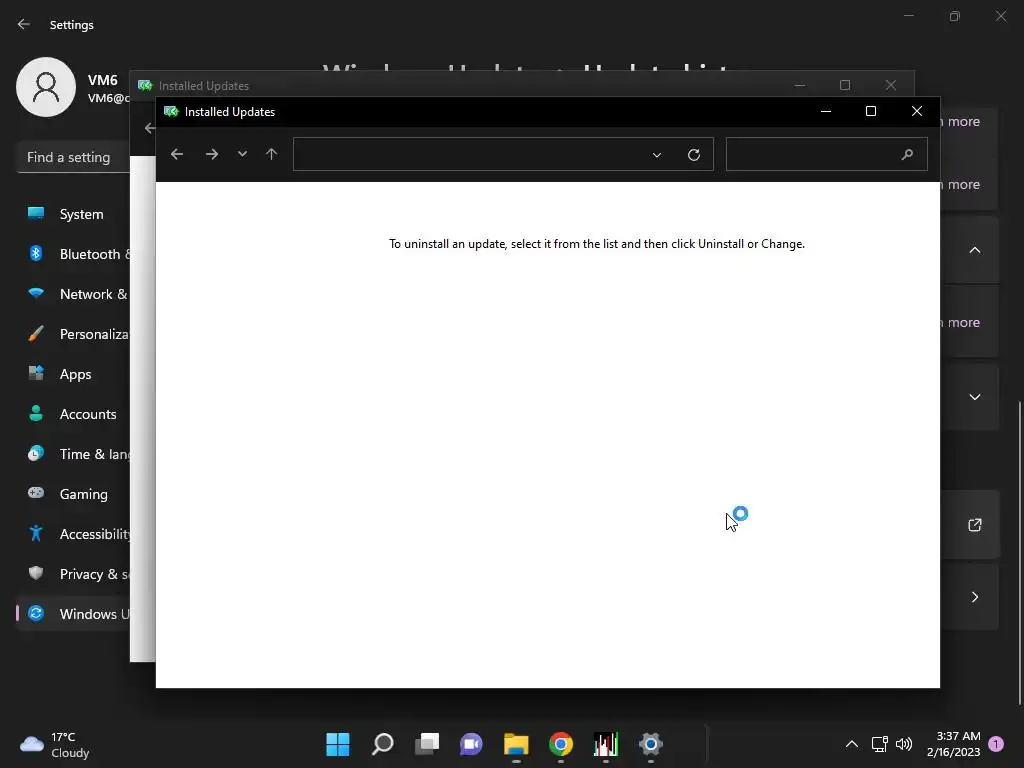Open volume control tray icon
The width and height of the screenshot is (1024, 768).
(x=904, y=744)
